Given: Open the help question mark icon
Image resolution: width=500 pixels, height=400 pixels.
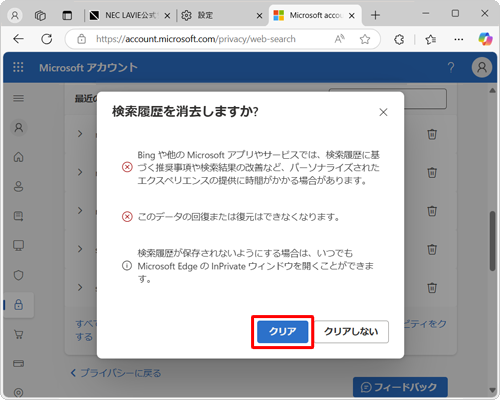Looking at the screenshot, I should click(451, 68).
